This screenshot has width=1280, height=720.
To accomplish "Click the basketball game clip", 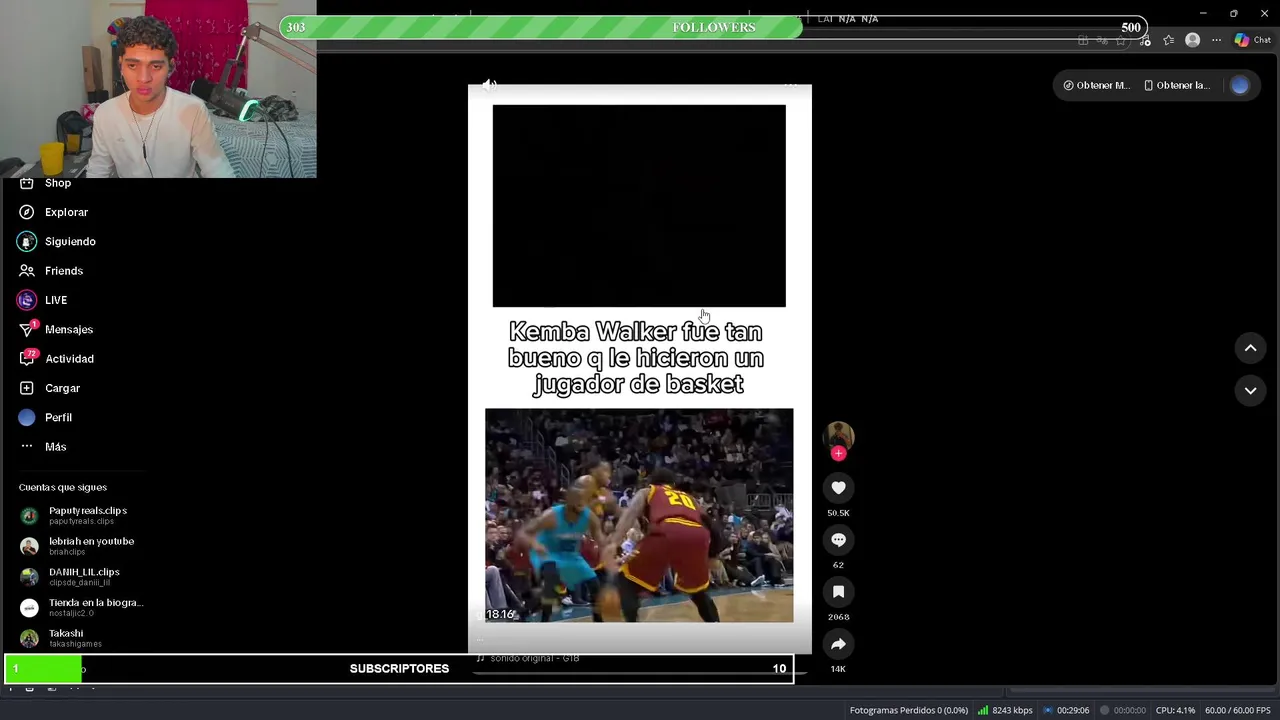I will [639, 515].
